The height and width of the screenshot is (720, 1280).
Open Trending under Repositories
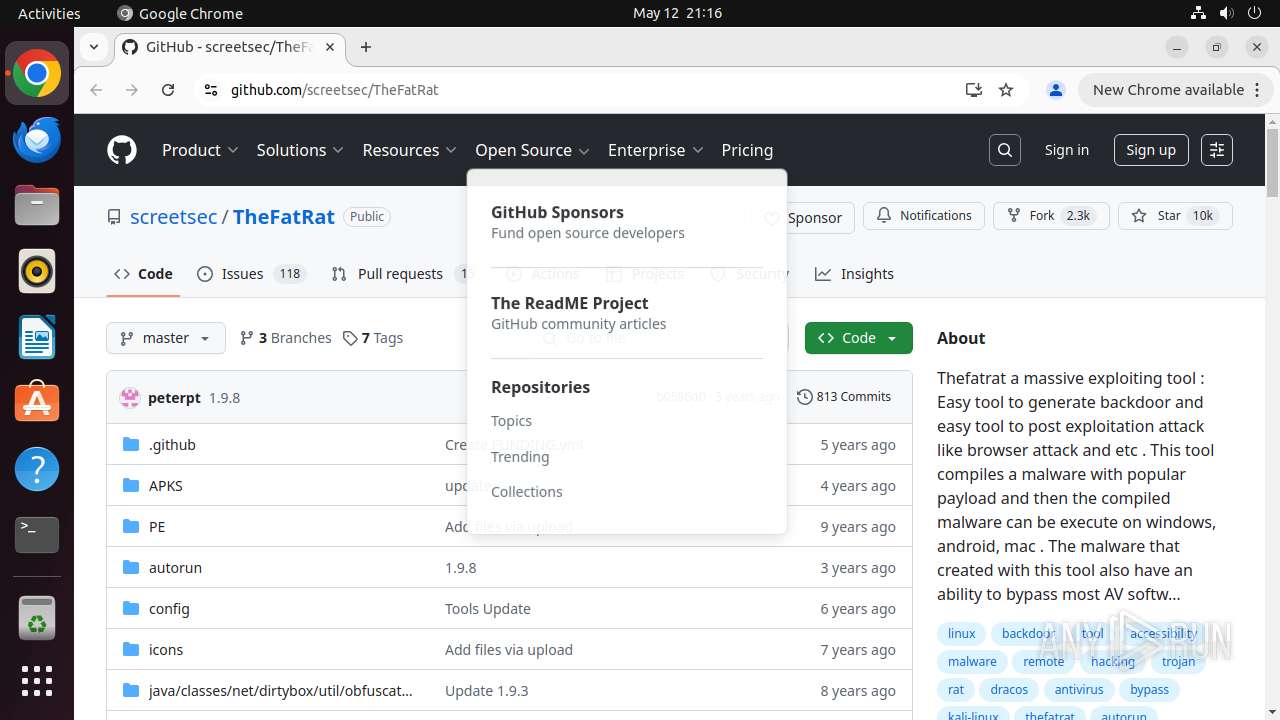(520, 456)
